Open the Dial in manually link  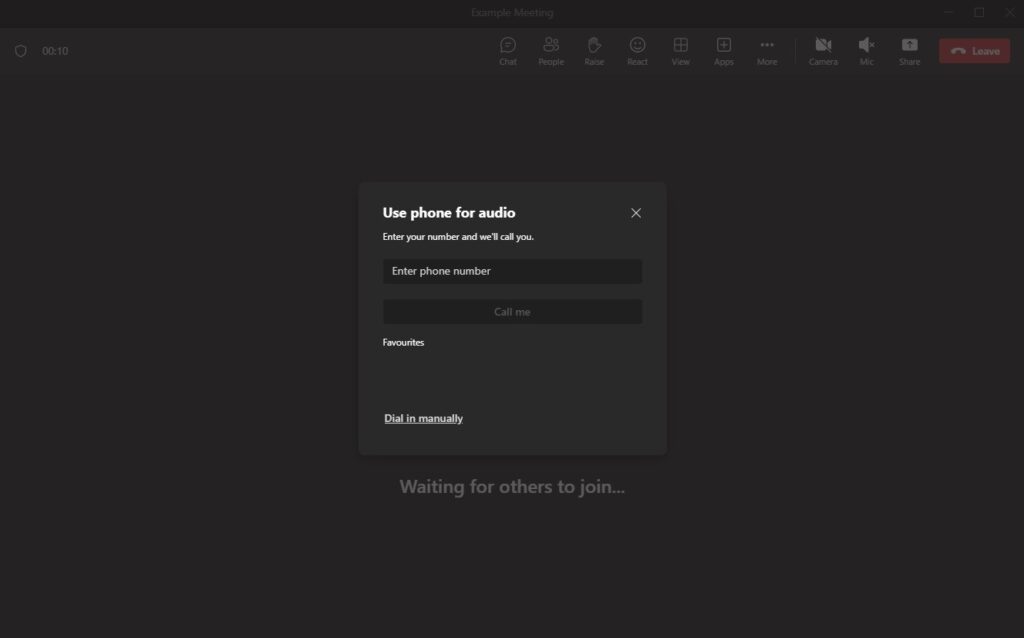(x=423, y=418)
